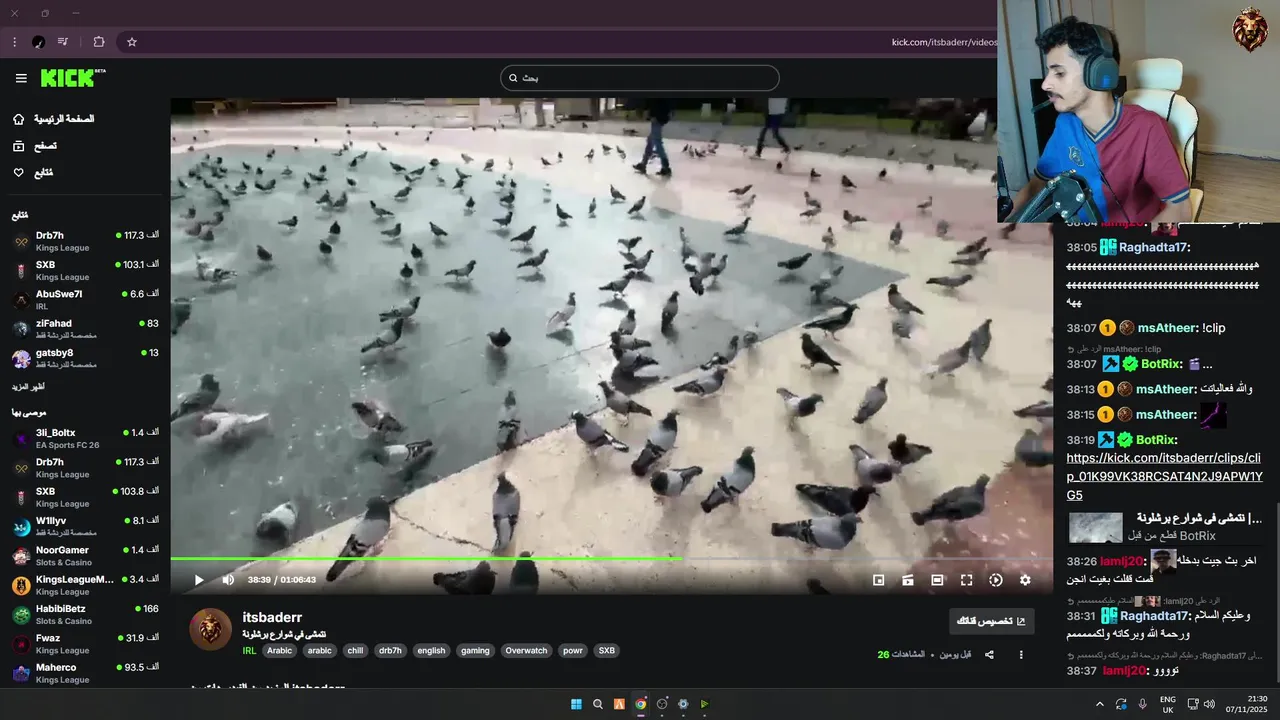1280x720 pixels.
Task: Open the hamburger sidebar menu
Action: click(21, 78)
